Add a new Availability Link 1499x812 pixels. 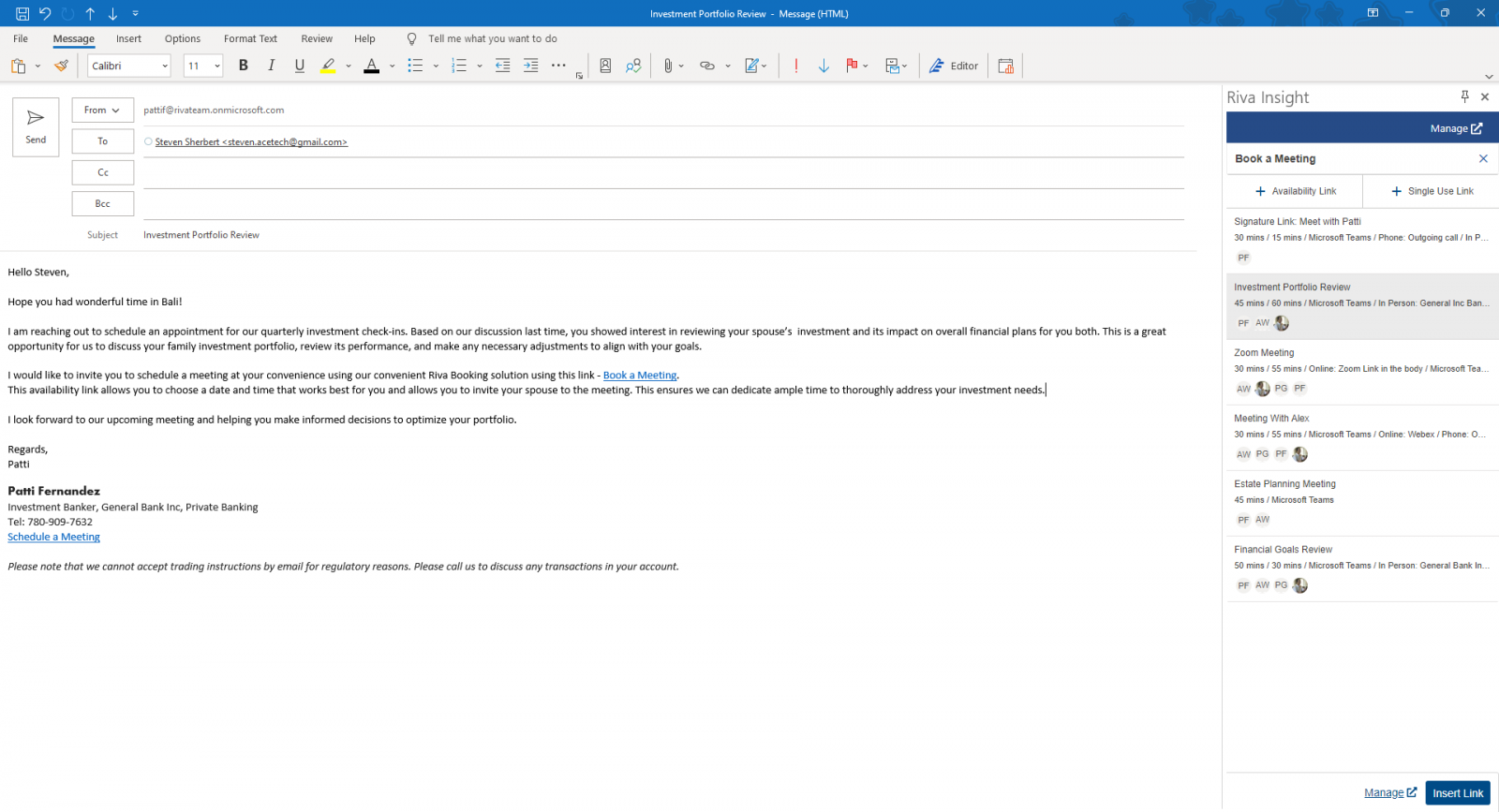pyautogui.click(x=1295, y=191)
